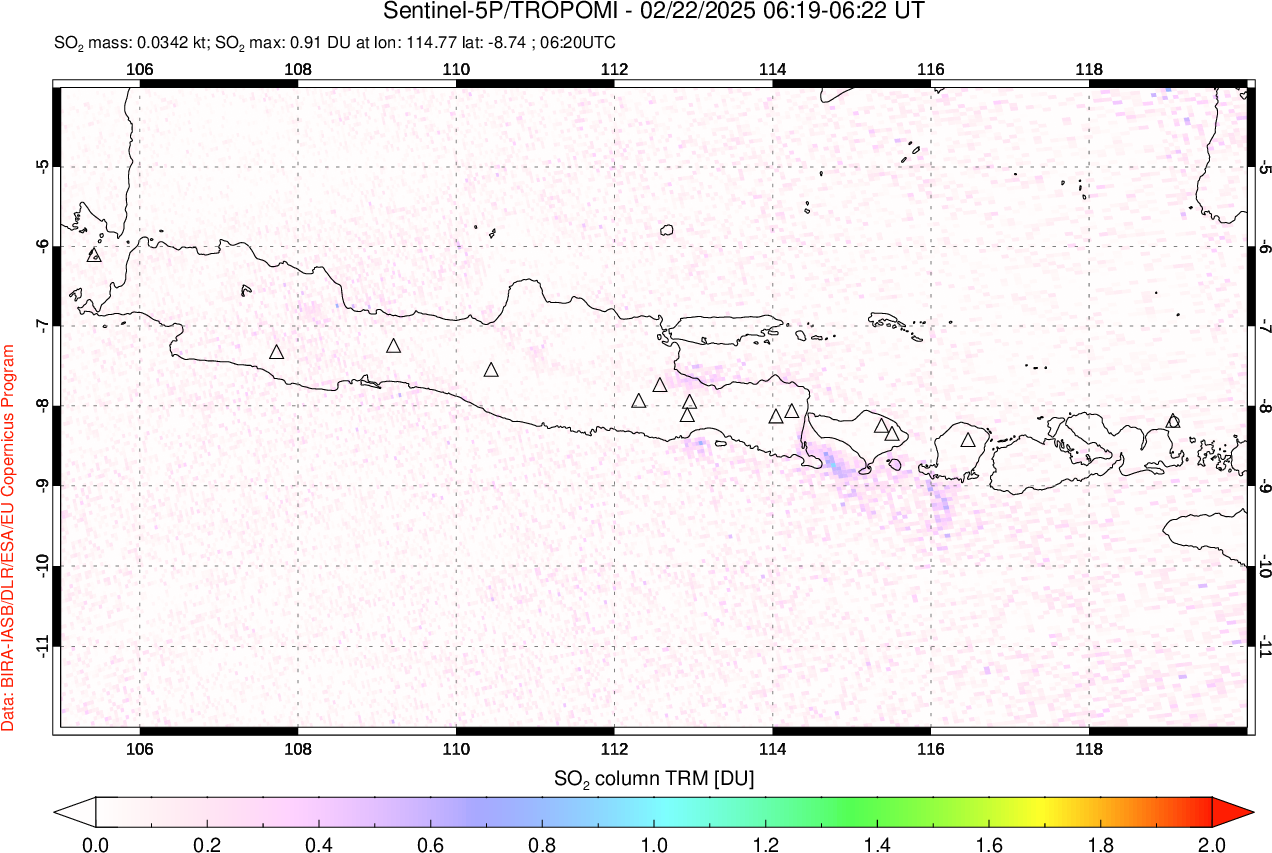Select the volcano triangle near 112.6°E, latitude -7.7
The image size is (1272, 853).
(660, 385)
